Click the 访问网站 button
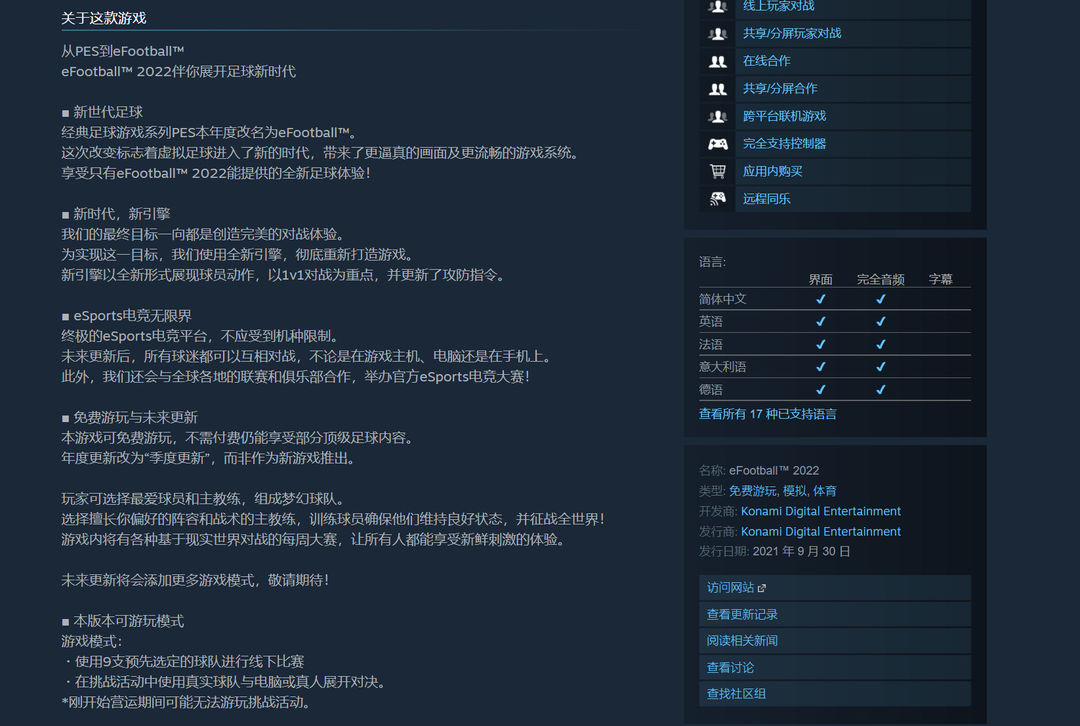The image size is (1080, 726). 835,588
